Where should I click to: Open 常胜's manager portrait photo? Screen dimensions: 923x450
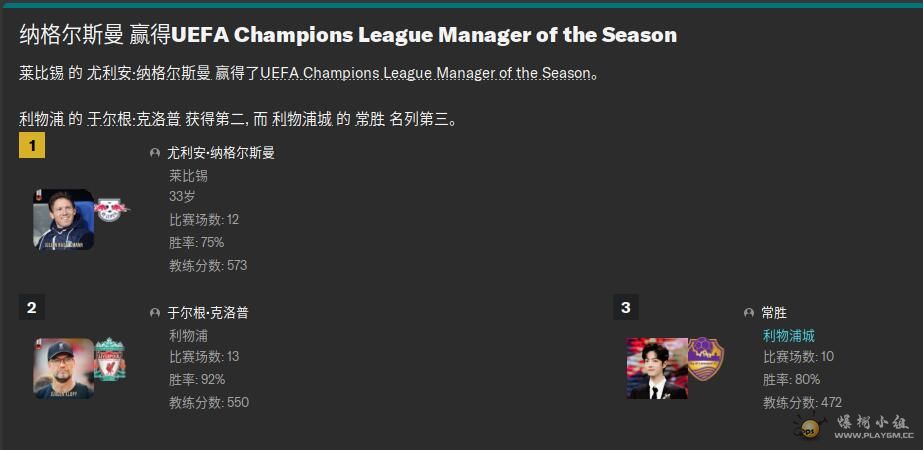(657, 368)
